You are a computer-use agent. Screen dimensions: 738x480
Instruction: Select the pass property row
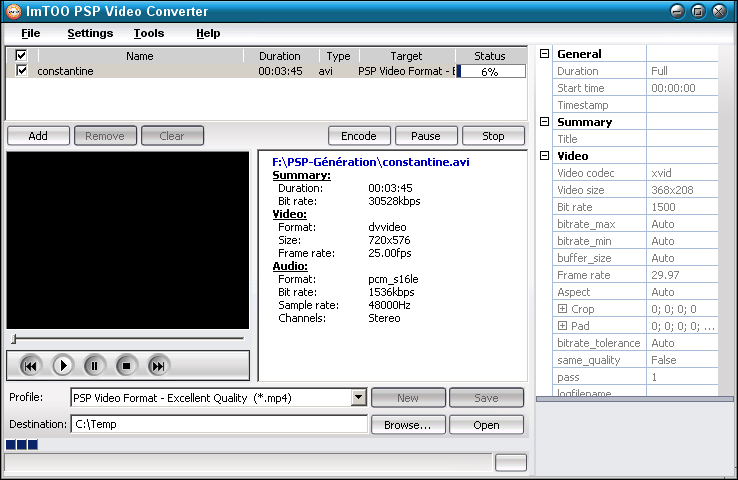pos(635,377)
